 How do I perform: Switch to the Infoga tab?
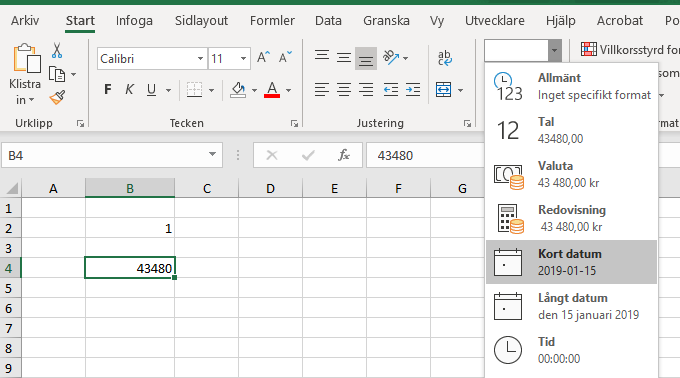[134, 20]
